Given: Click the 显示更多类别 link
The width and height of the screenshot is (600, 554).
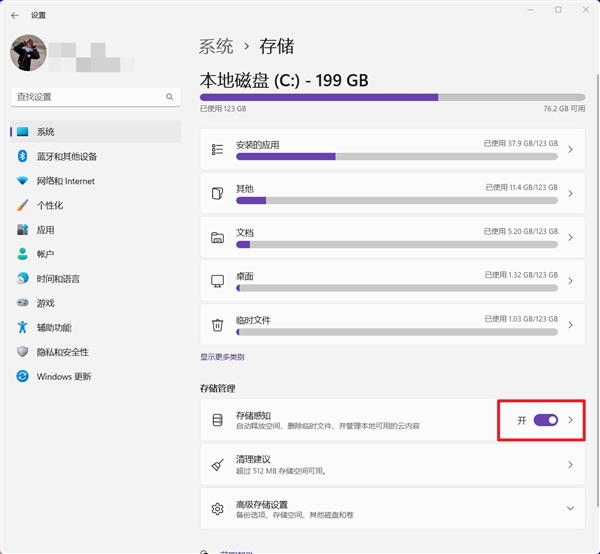Looking at the screenshot, I should [x=222, y=357].
